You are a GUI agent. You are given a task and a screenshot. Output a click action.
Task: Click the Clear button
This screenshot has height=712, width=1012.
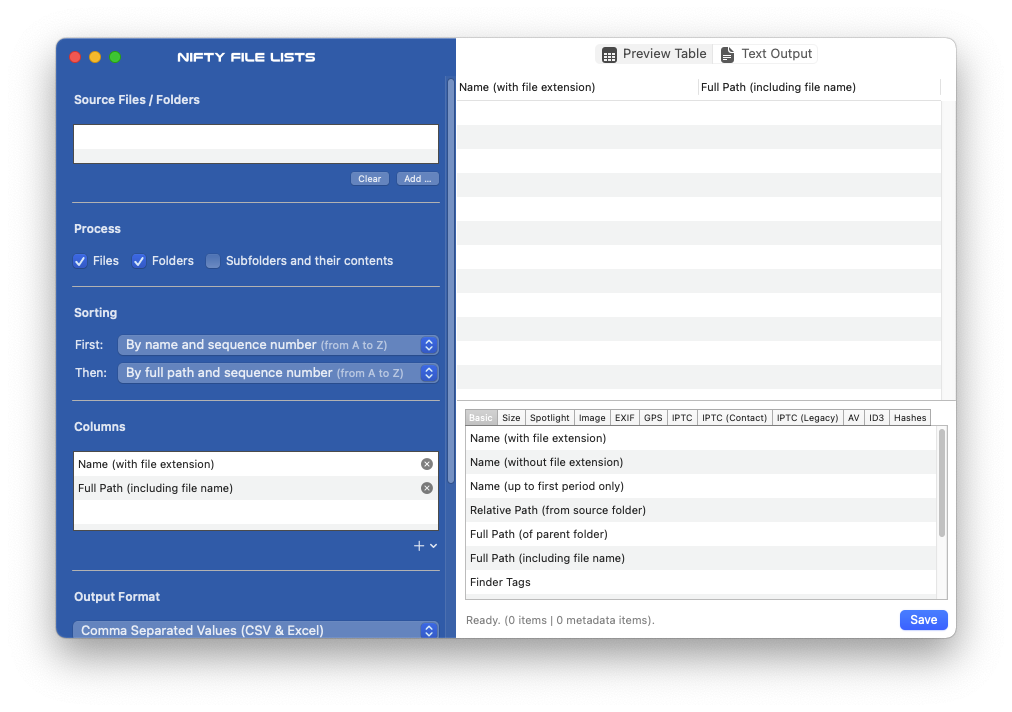[370, 179]
